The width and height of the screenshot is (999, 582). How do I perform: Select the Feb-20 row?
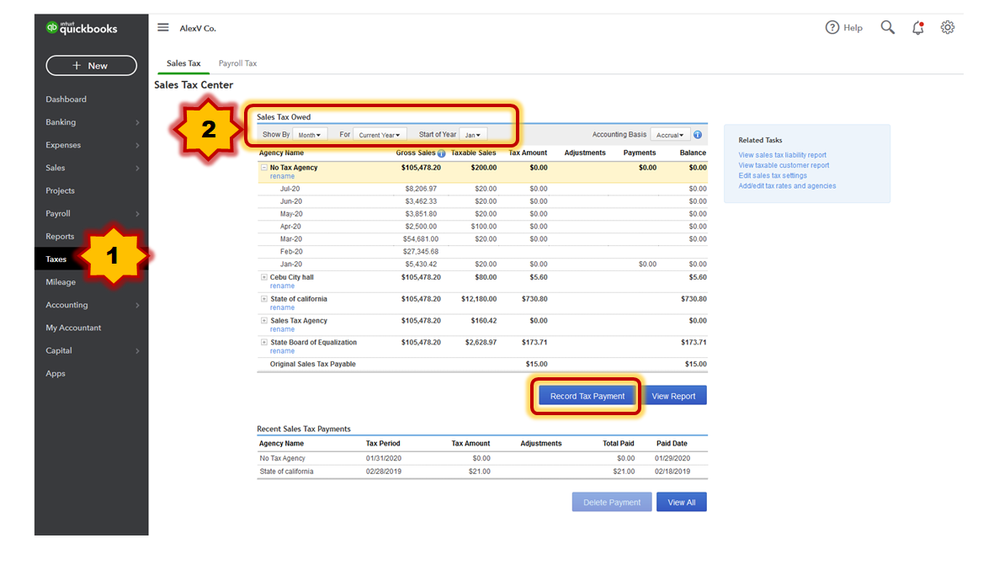pos(482,252)
